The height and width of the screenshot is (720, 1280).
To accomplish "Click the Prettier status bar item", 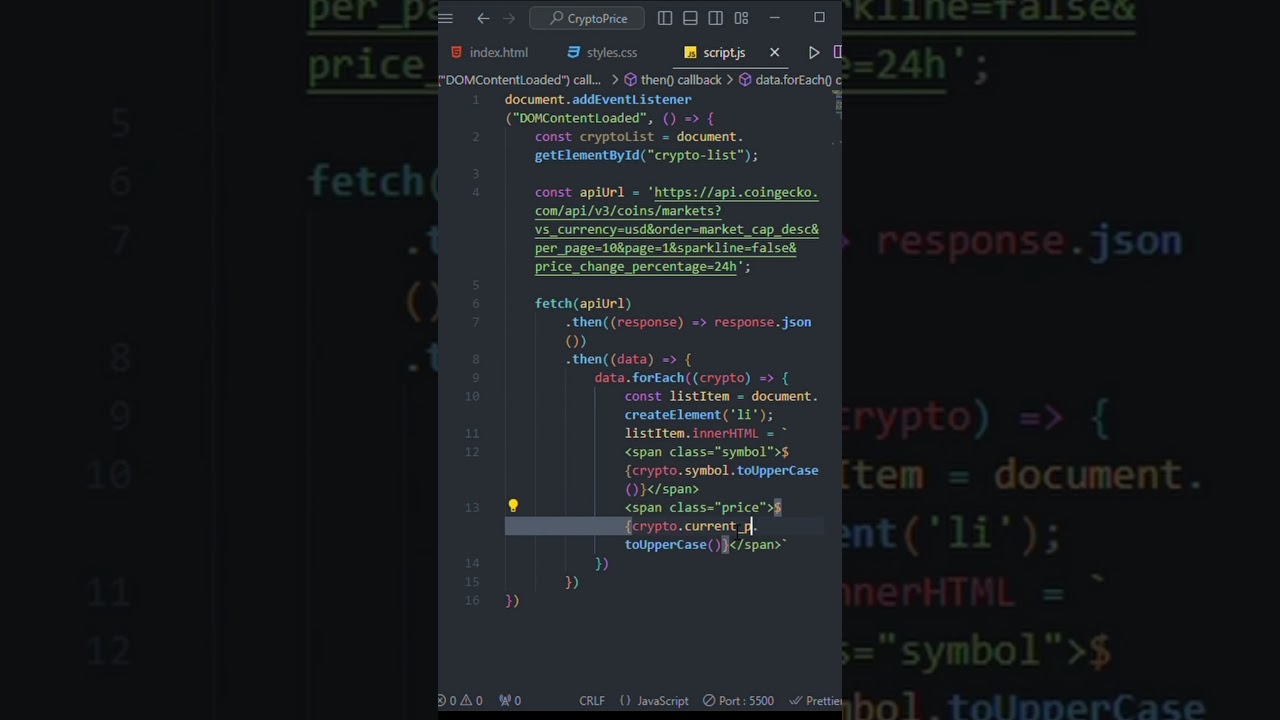I will 815,701.
